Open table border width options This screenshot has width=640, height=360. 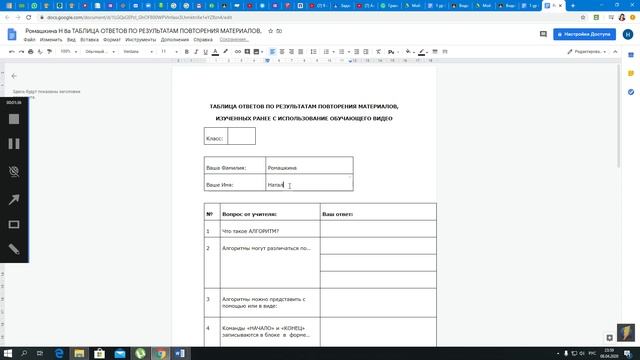click(435, 52)
